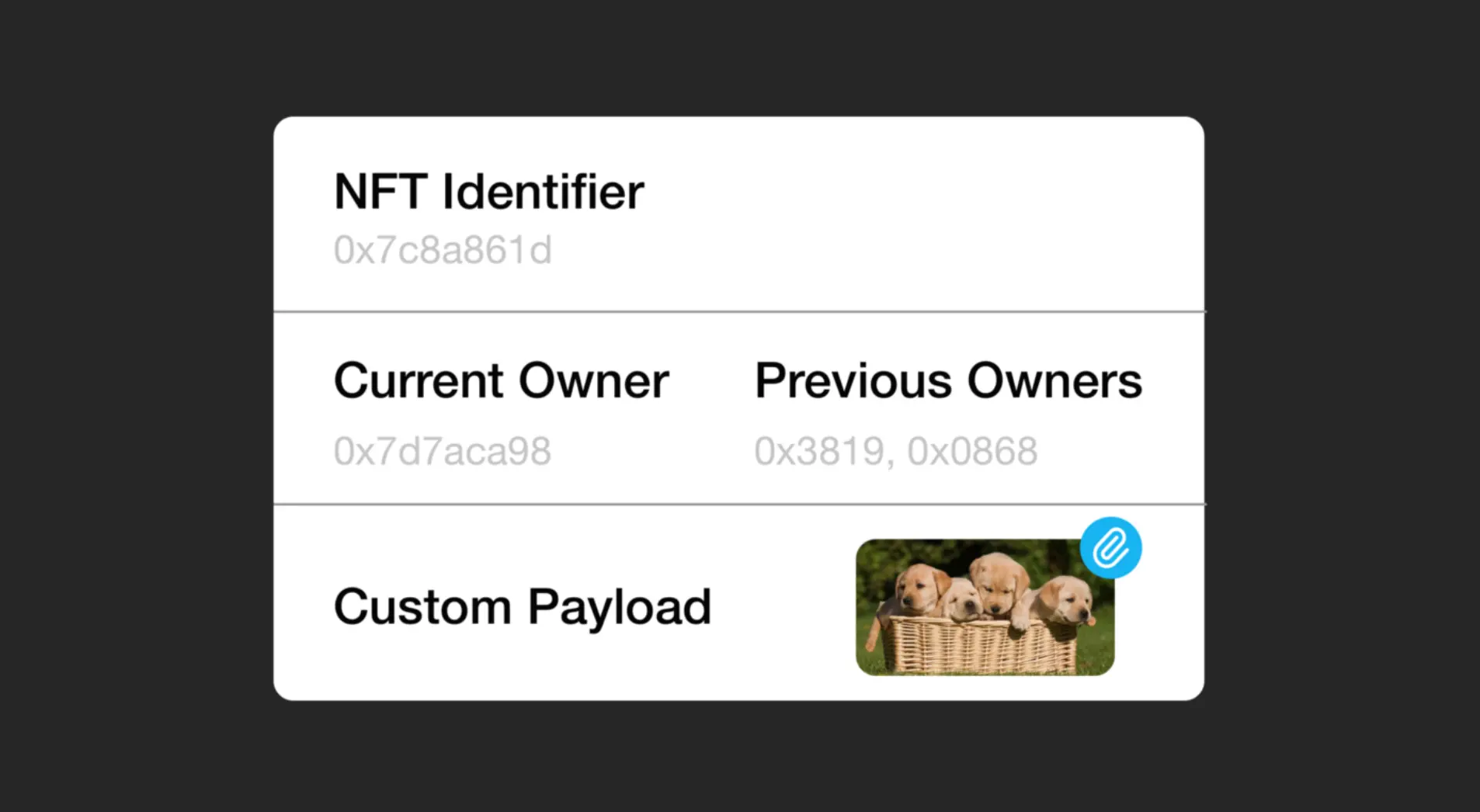Click the rightmost puppy in the image

click(x=1064, y=600)
